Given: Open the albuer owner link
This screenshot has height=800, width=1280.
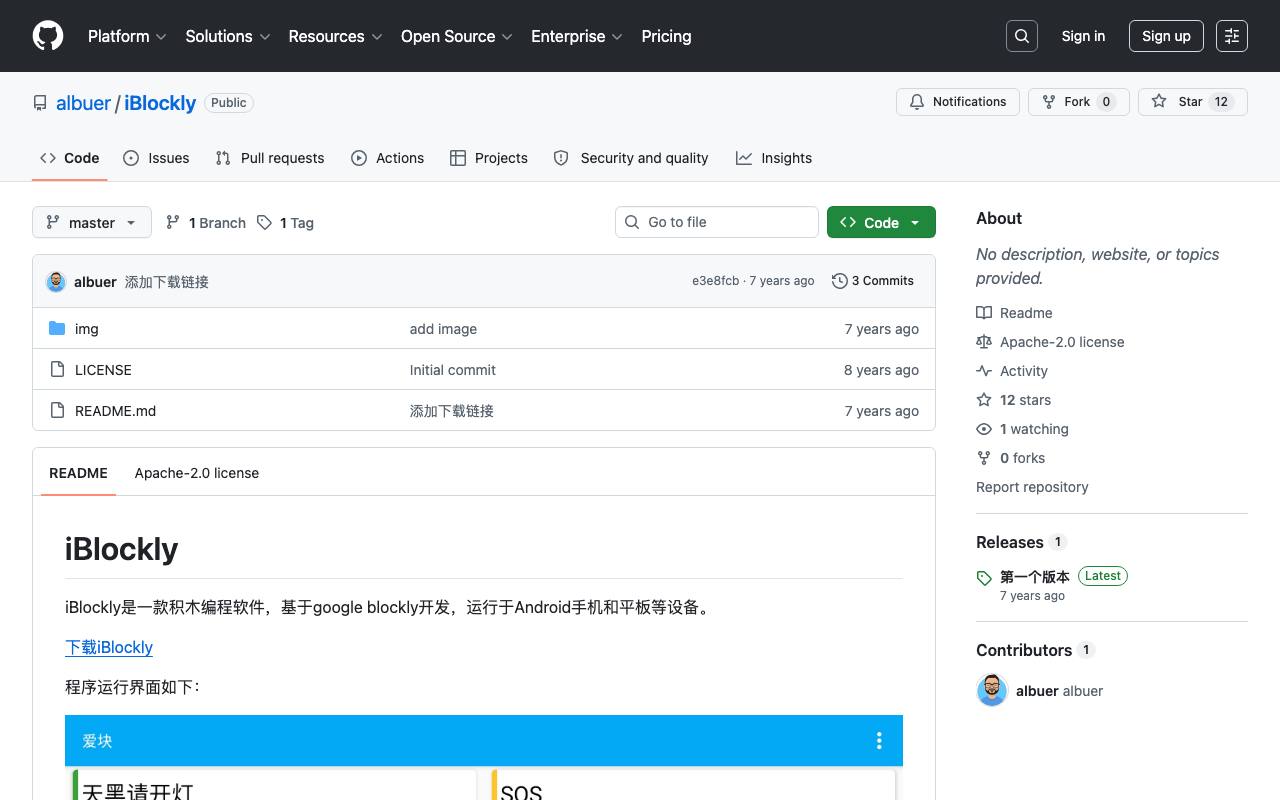Looking at the screenshot, I should [84, 103].
